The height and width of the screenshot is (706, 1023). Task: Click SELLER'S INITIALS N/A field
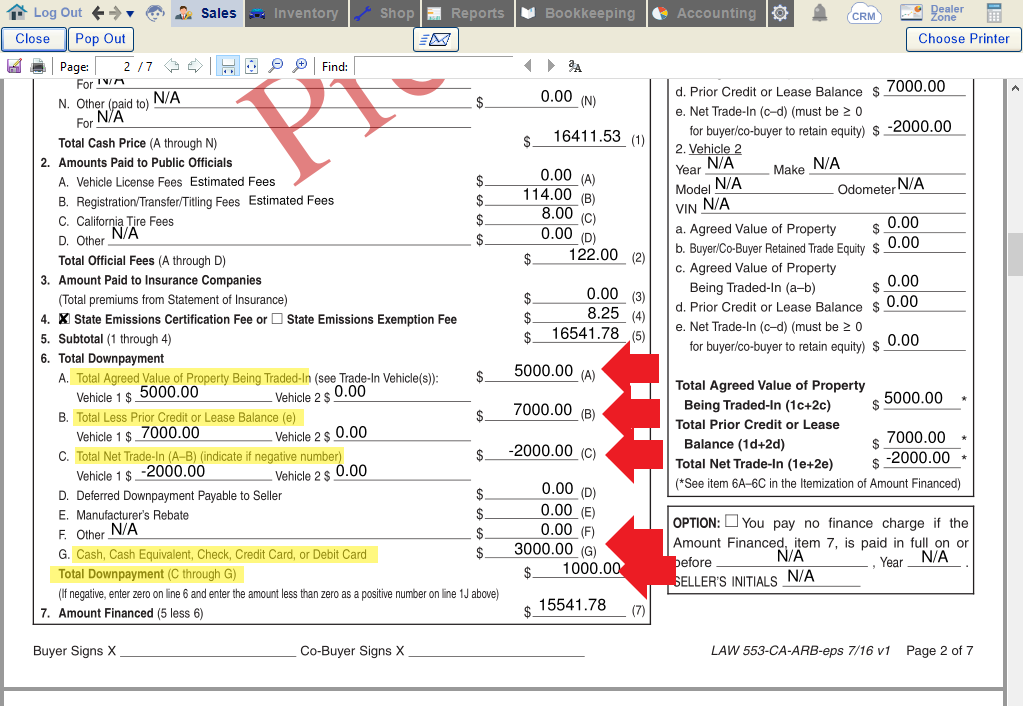[821, 577]
